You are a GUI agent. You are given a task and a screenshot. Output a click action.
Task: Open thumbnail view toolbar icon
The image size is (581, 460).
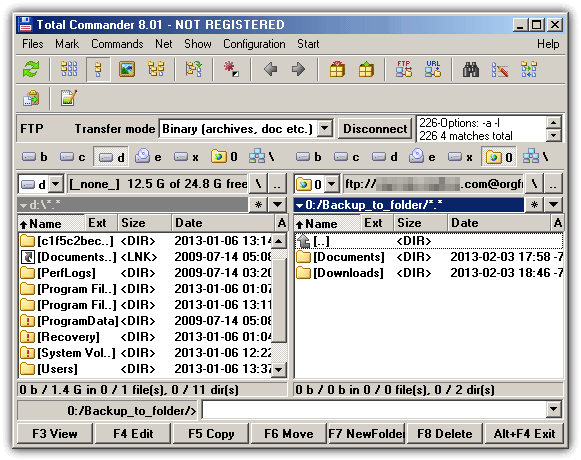coord(127,69)
